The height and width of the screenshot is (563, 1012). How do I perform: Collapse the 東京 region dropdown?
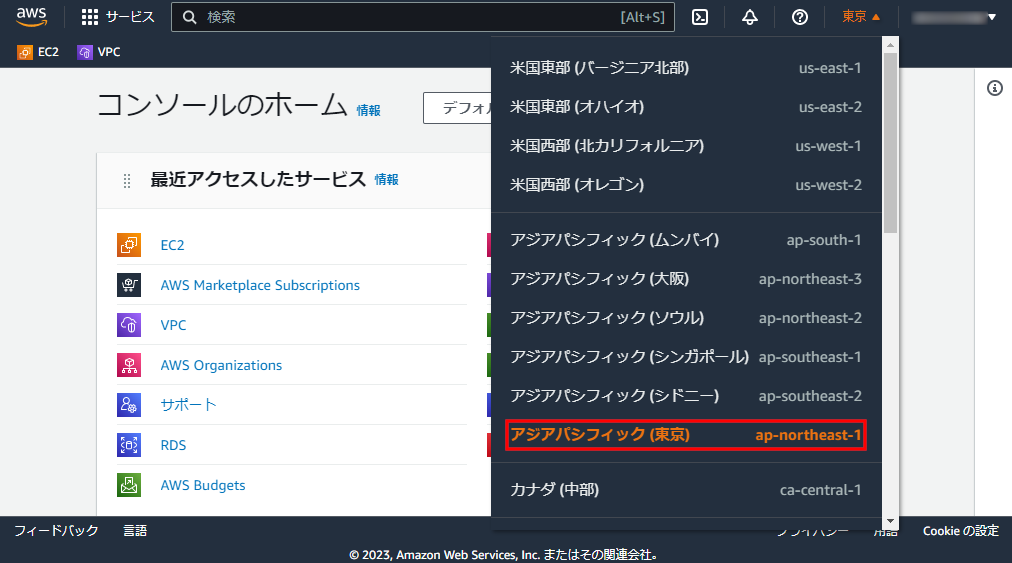tap(861, 17)
